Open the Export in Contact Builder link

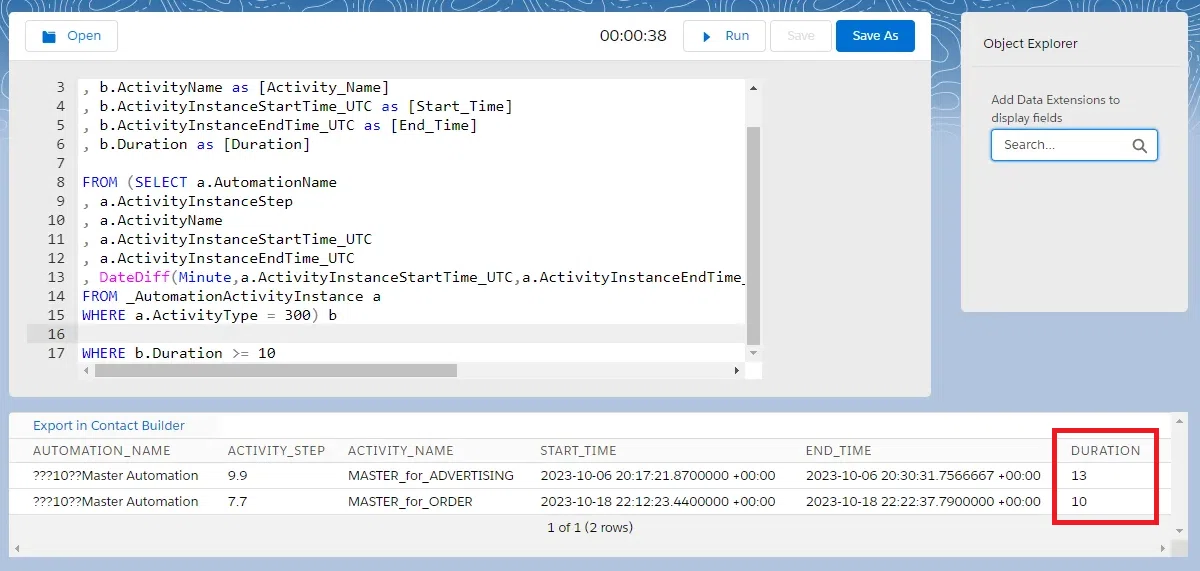109,425
